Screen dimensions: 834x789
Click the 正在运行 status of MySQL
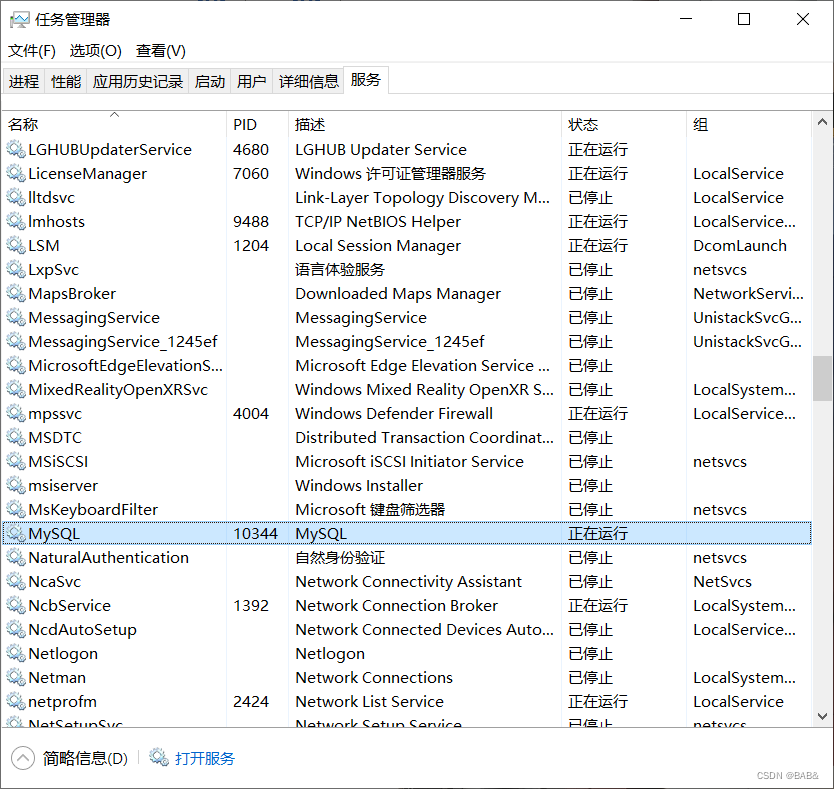pos(598,533)
